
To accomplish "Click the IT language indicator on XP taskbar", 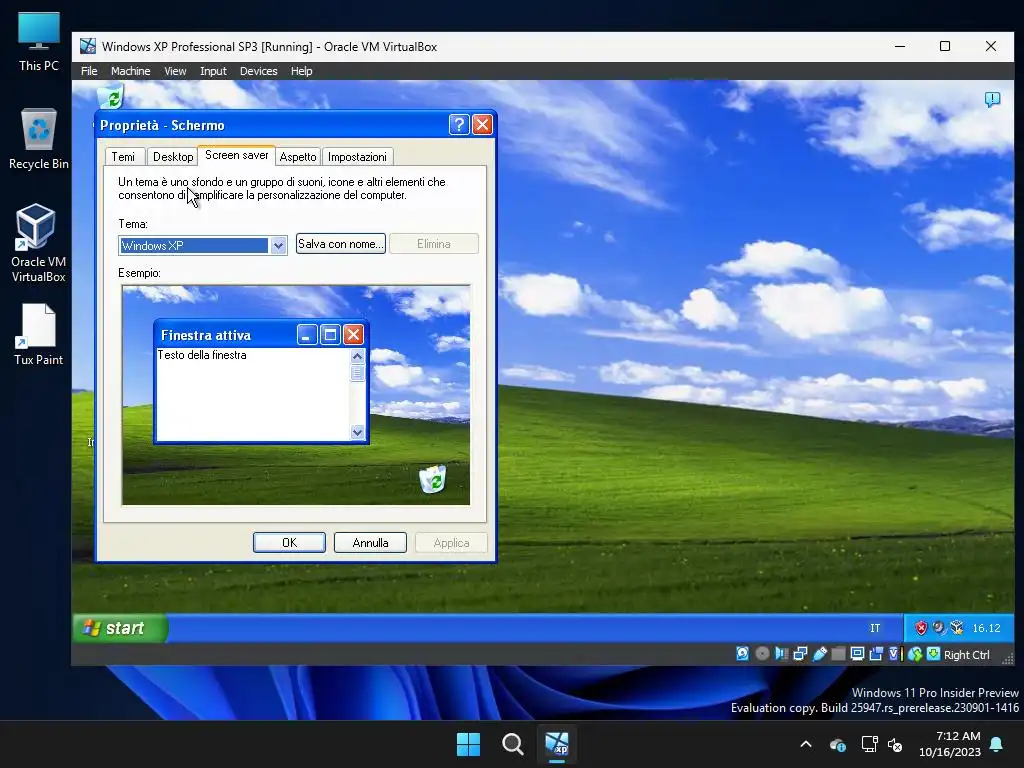I will (875, 628).
